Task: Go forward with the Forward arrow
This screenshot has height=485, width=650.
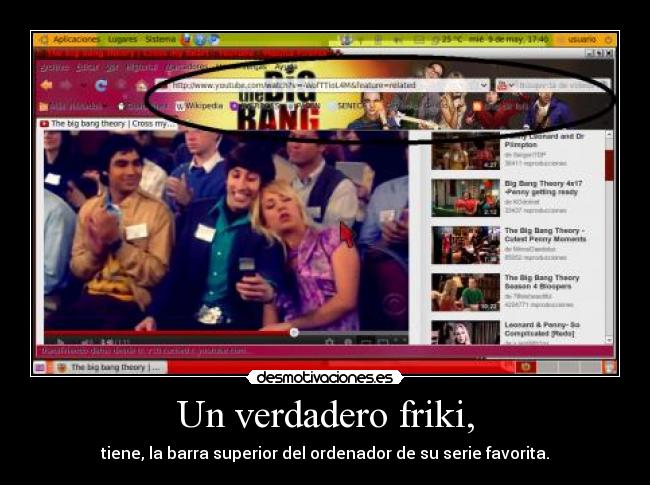Action: [66, 85]
